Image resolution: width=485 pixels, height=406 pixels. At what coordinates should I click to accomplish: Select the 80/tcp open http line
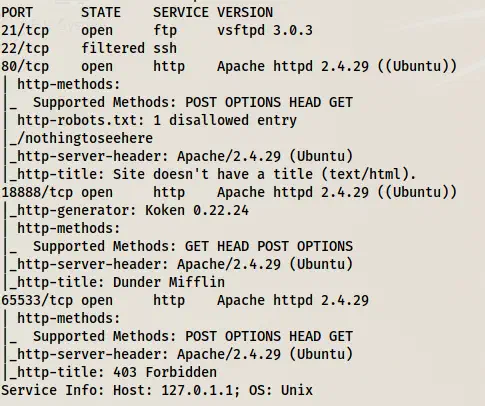[x=229, y=66]
